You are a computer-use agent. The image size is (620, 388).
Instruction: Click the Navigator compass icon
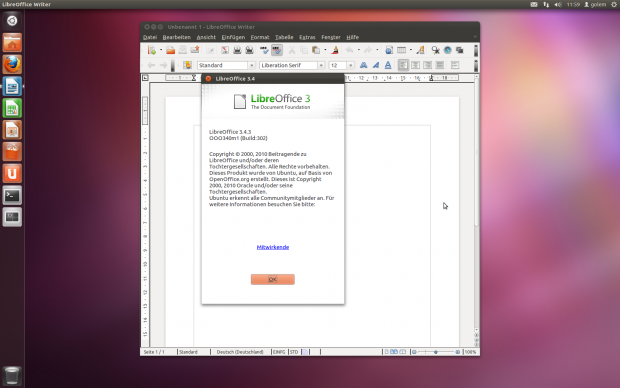pos(448,50)
